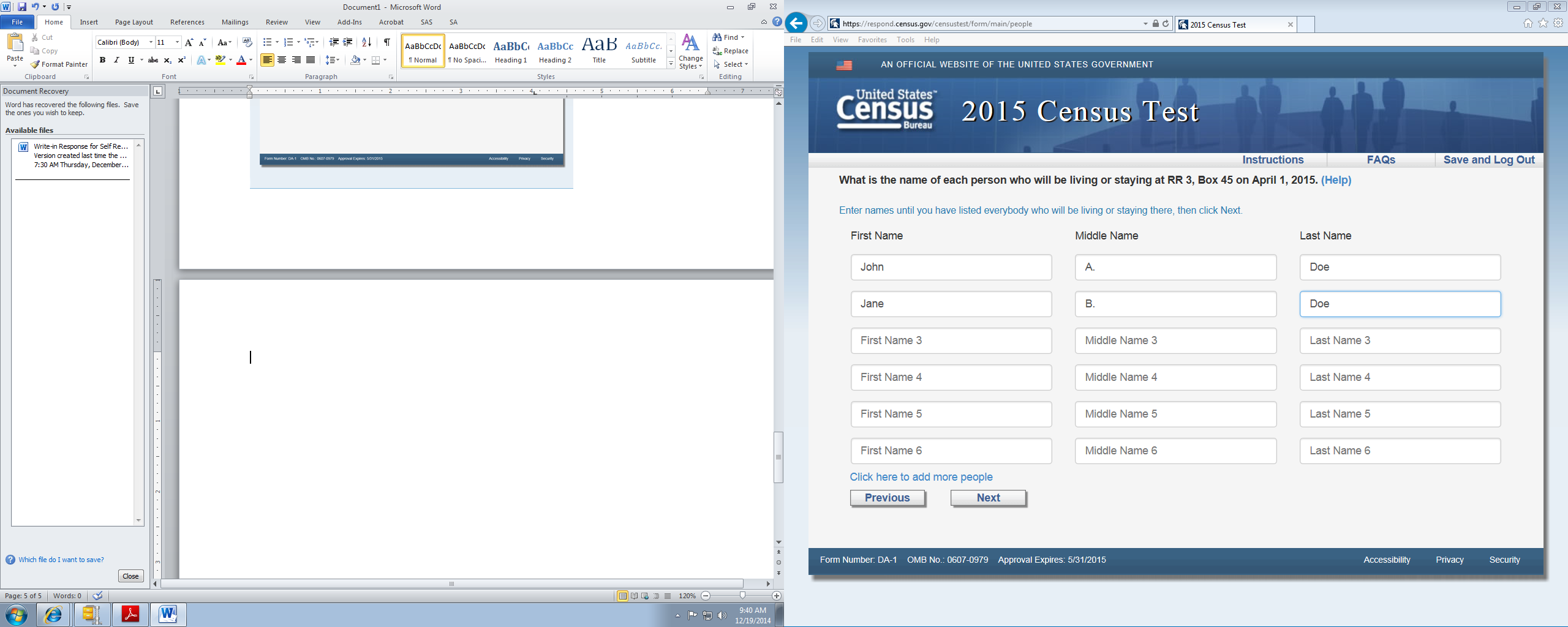1568x627 pixels.
Task: Toggle Bold formatting
Action: [102, 60]
